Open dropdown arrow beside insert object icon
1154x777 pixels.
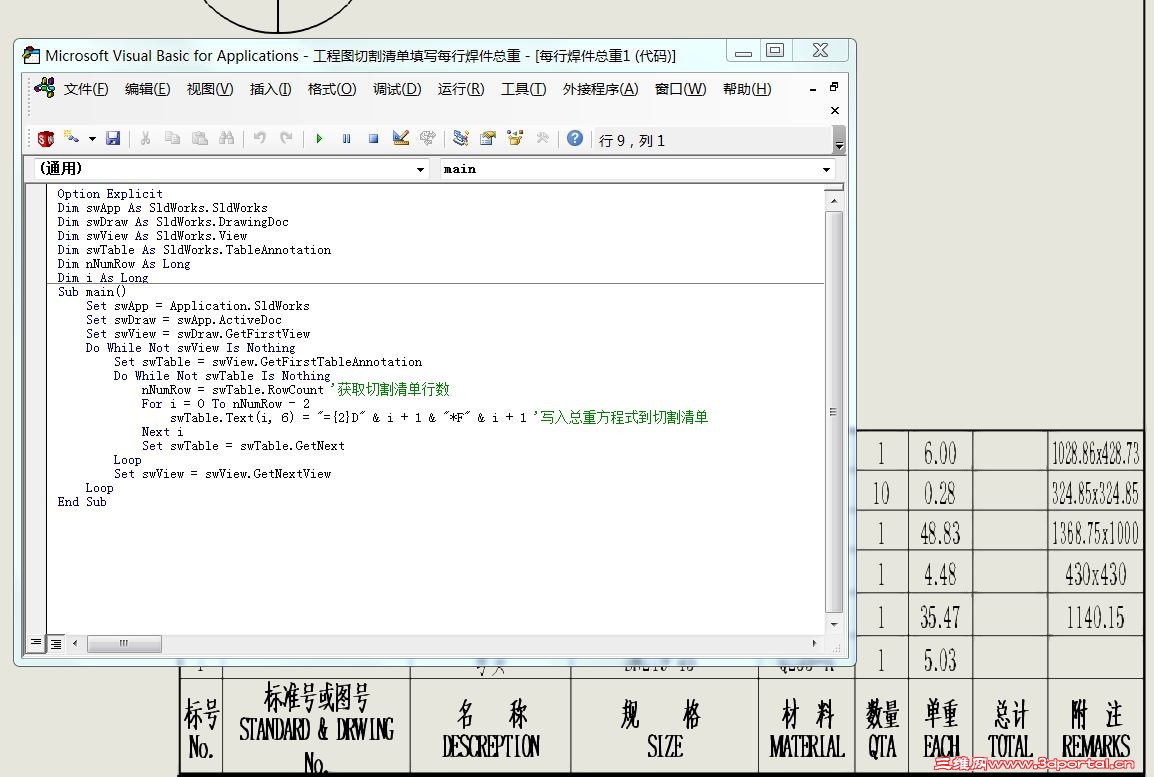(x=92, y=139)
